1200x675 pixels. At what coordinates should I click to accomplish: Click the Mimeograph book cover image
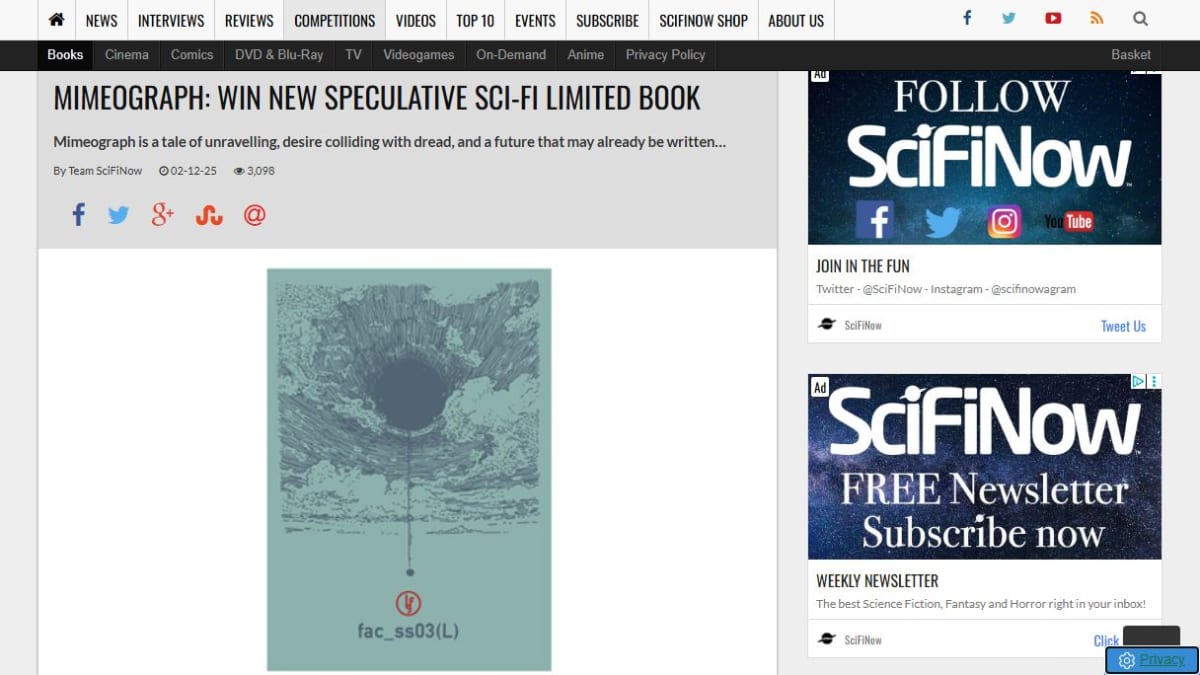[x=409, y=469]
